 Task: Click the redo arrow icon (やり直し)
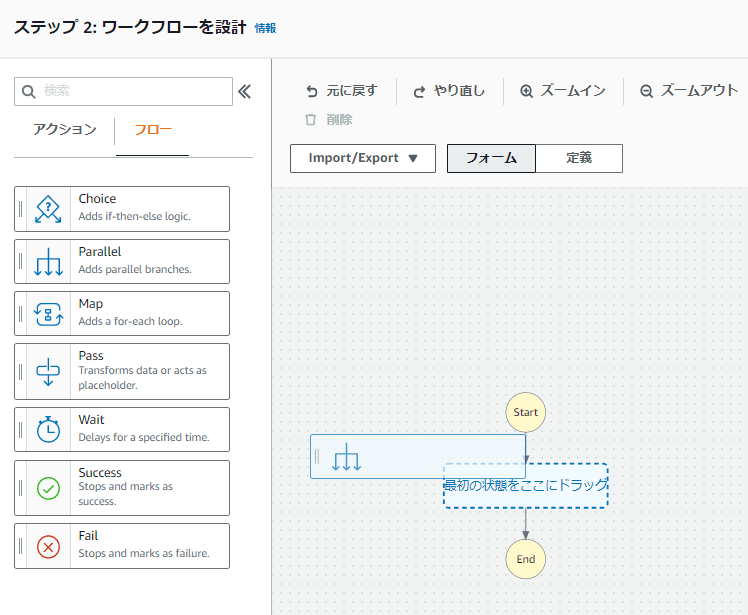(419, 92)
